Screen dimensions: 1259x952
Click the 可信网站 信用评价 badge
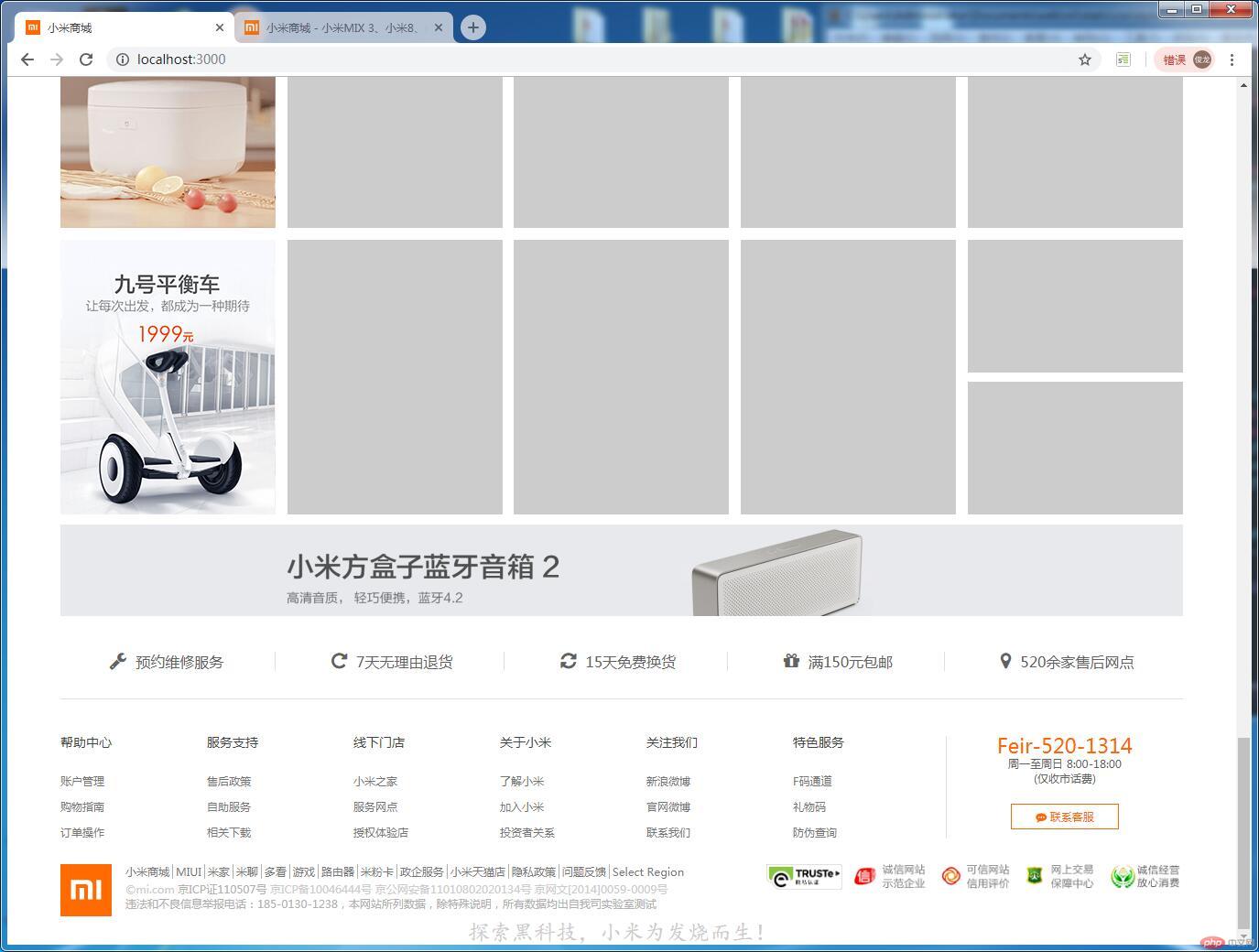point(975,877)
